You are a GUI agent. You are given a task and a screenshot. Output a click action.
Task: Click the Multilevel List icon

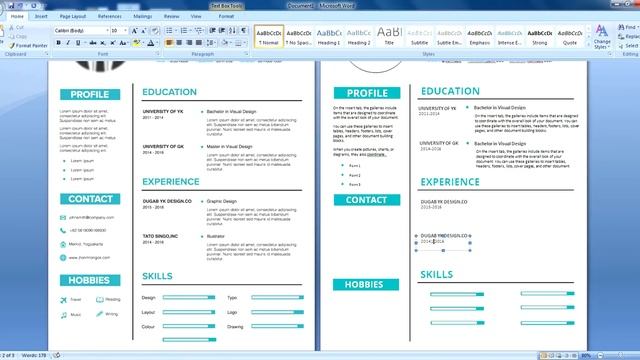coord(198,31)
